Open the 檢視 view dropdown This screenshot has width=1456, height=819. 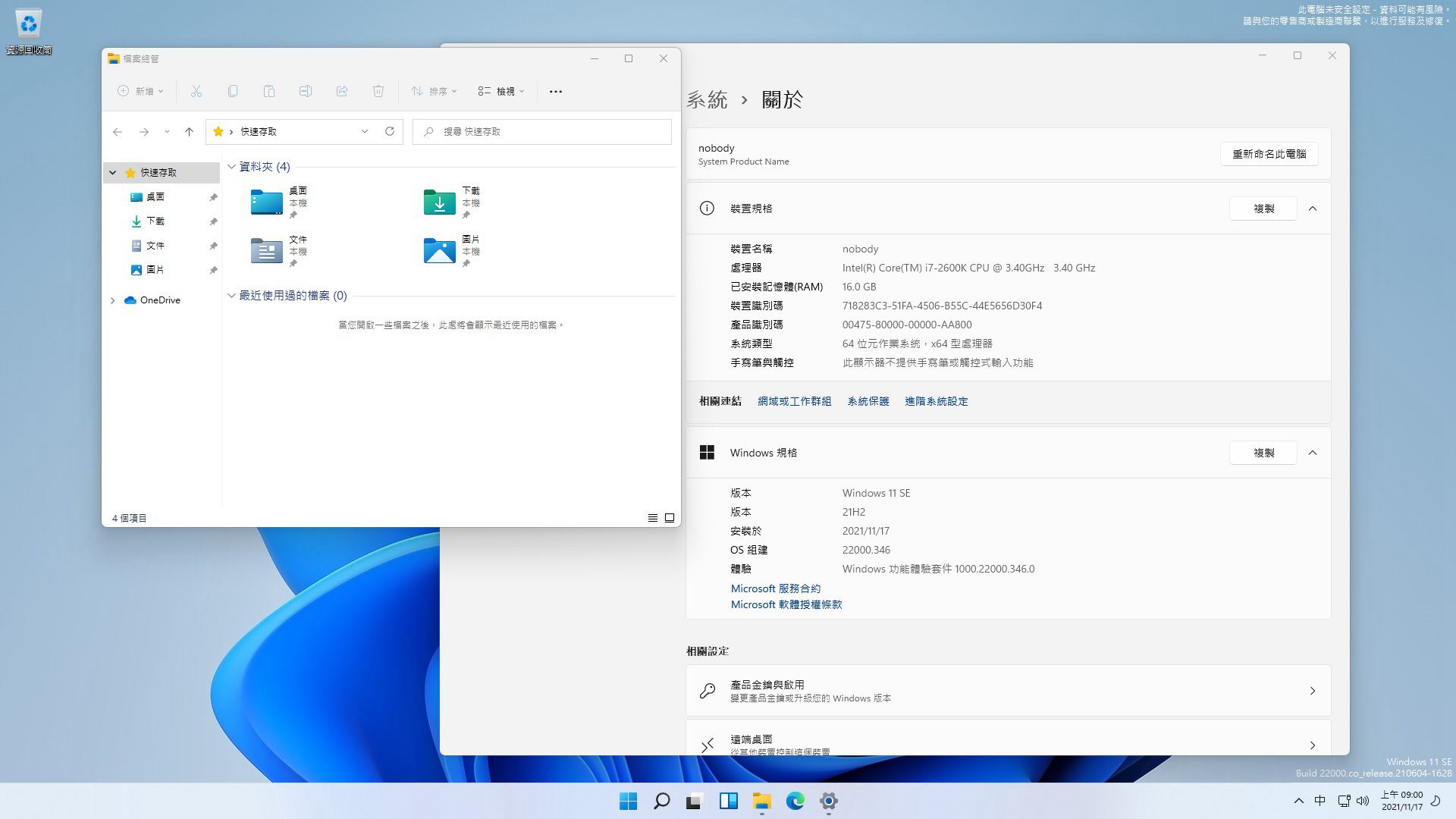pos(501,91)
